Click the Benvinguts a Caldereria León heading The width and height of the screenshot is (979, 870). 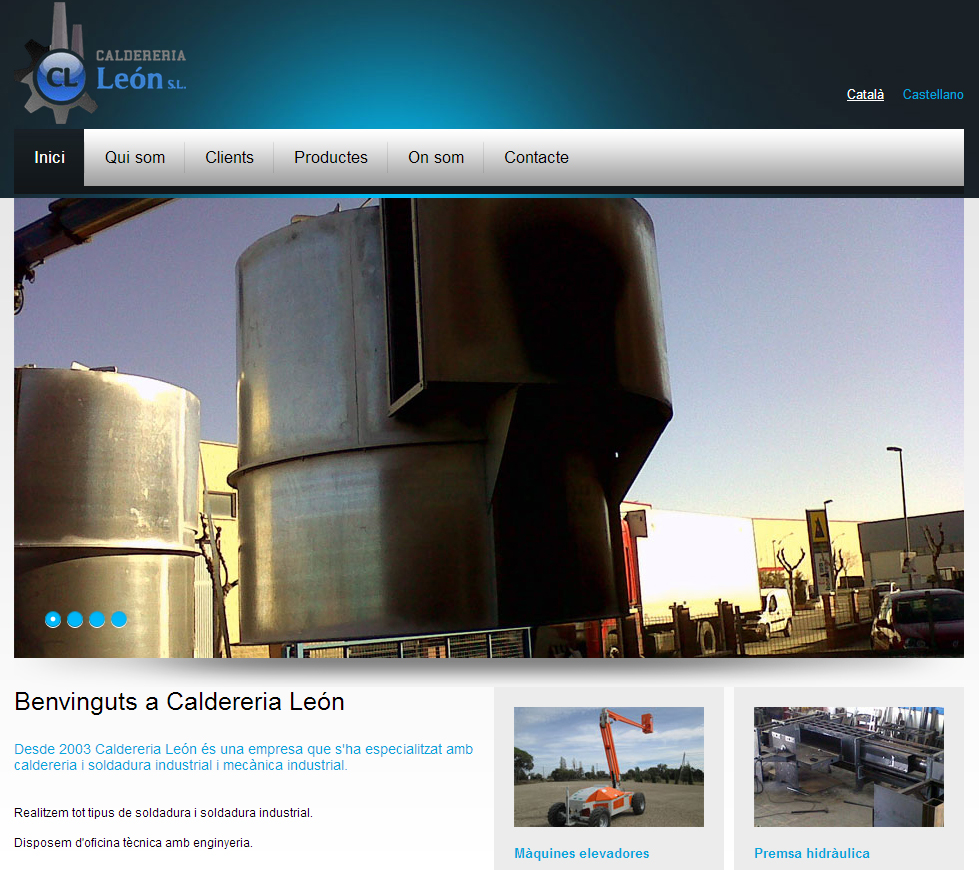tap(179, 702)
